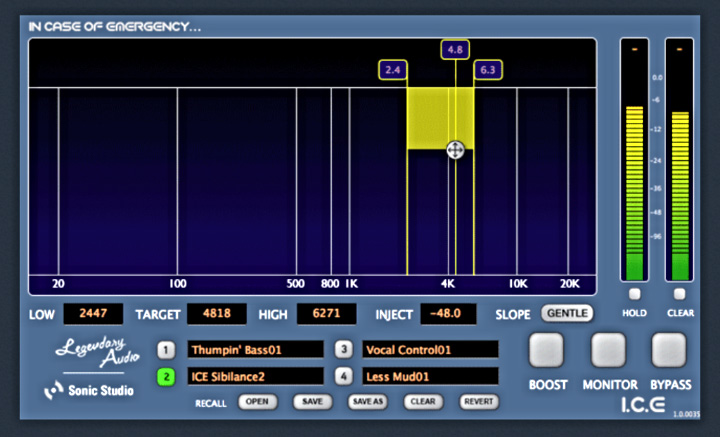Click the Less Mud01 preset name field

tap(430, 376)
